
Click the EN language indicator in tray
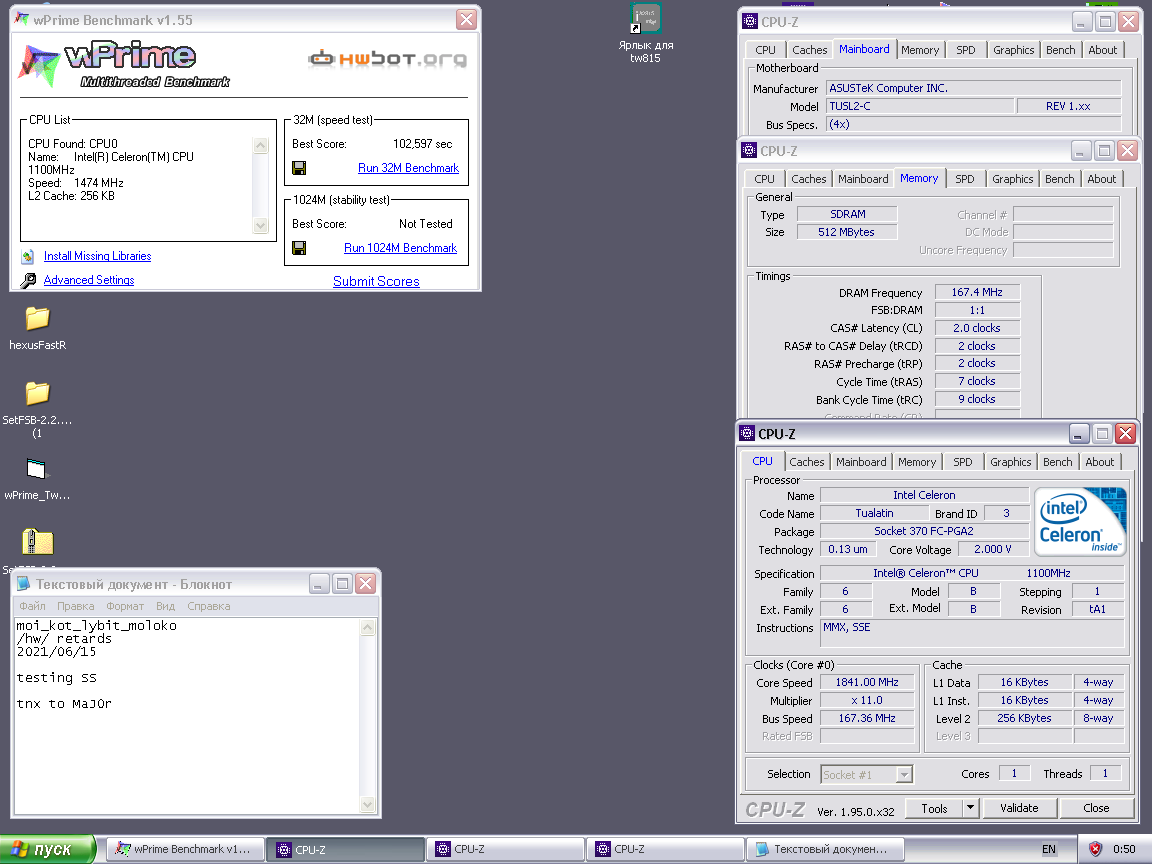click(x=1048, y=849)
